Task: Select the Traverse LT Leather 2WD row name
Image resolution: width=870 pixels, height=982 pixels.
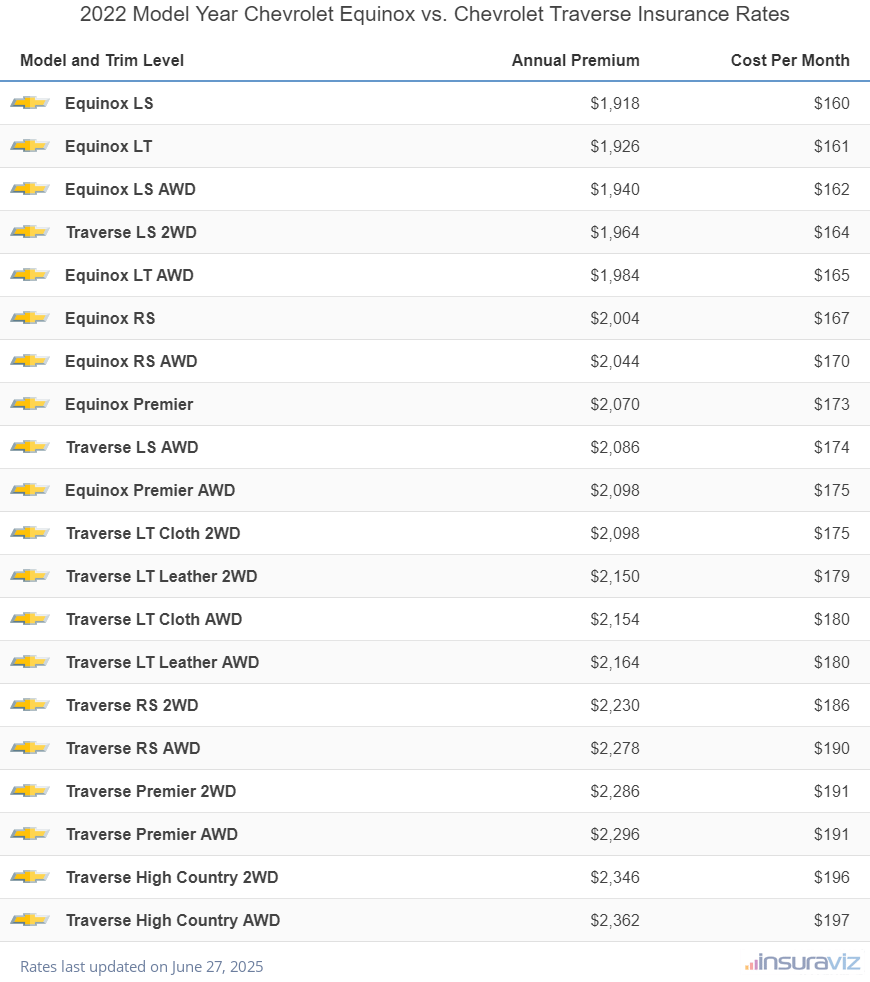Action: tap(162, 576)
